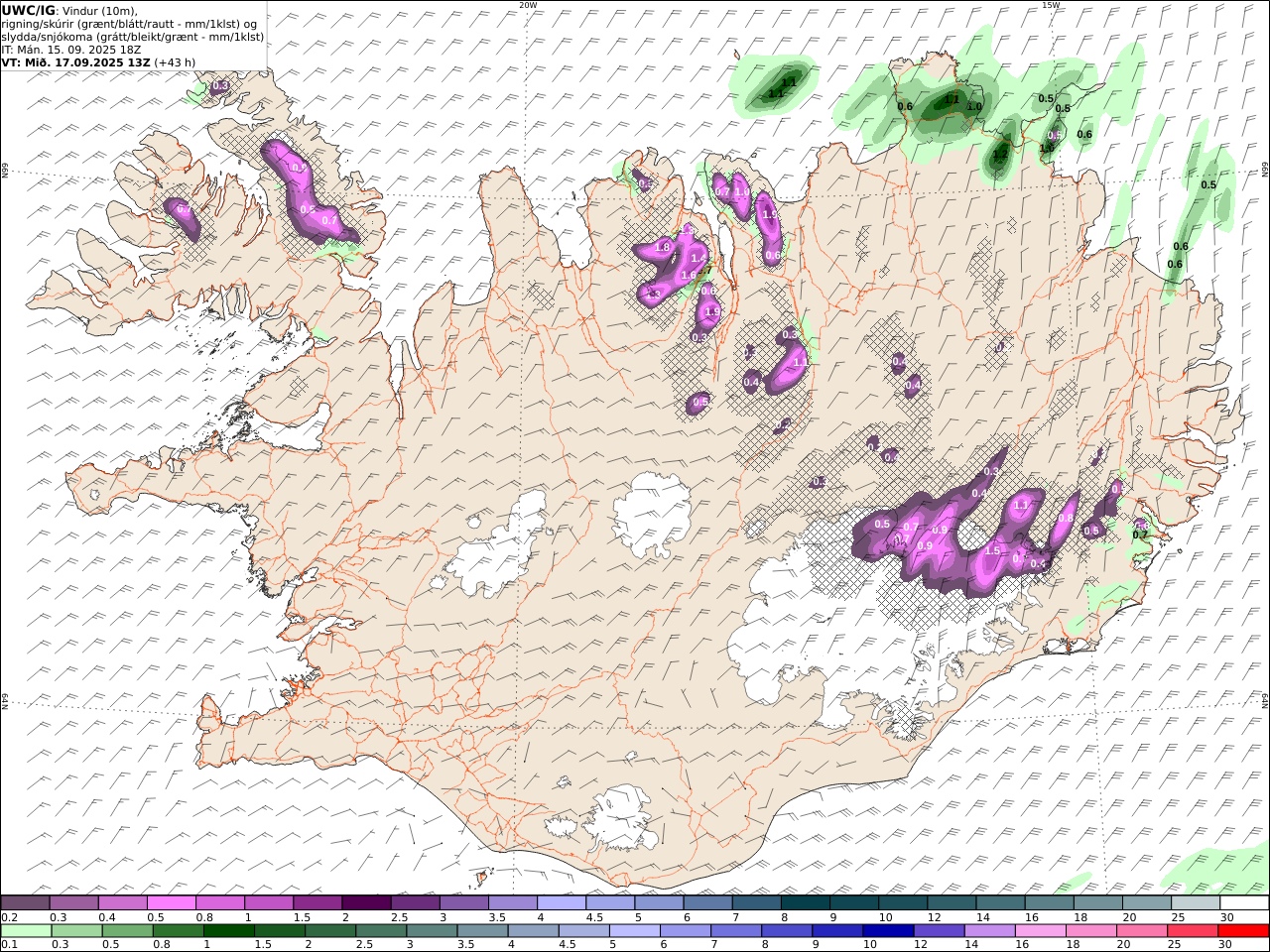Click the 6 slate-blue swatch in upper legend row
Screen dimensions: 1270x952
coord(707,902)
